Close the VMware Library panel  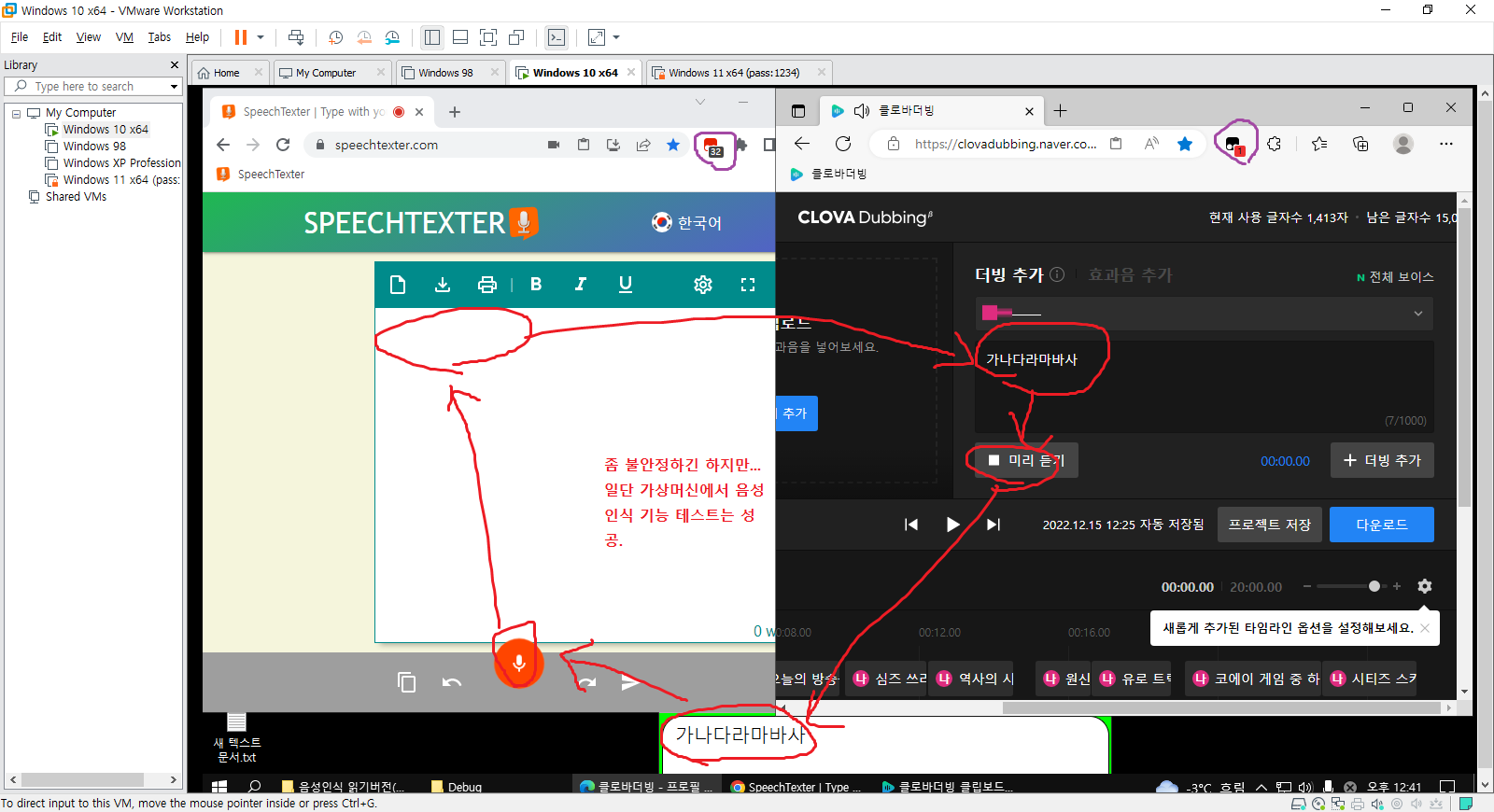(174, 65)
